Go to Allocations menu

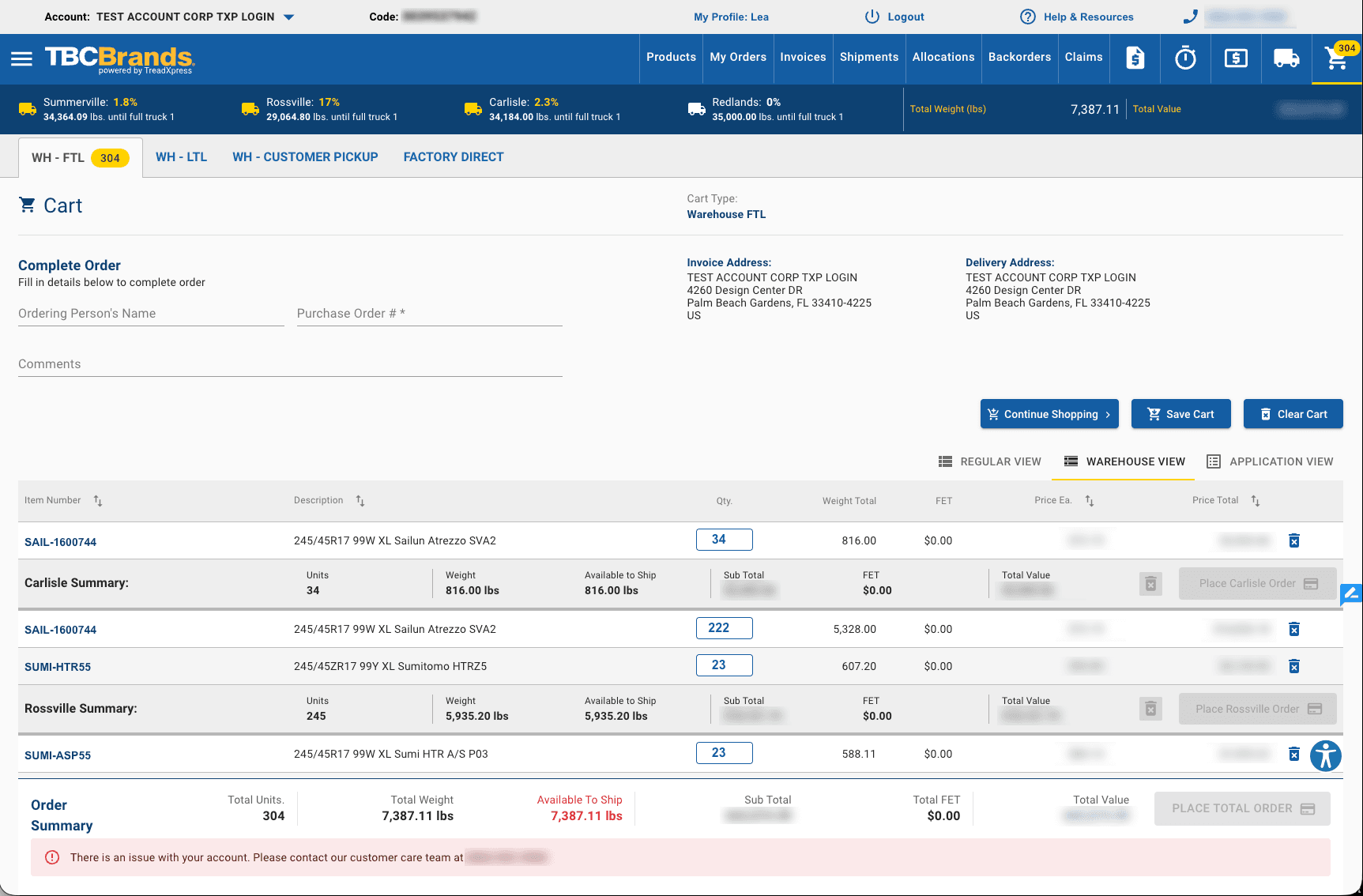(x=943, y=58)
